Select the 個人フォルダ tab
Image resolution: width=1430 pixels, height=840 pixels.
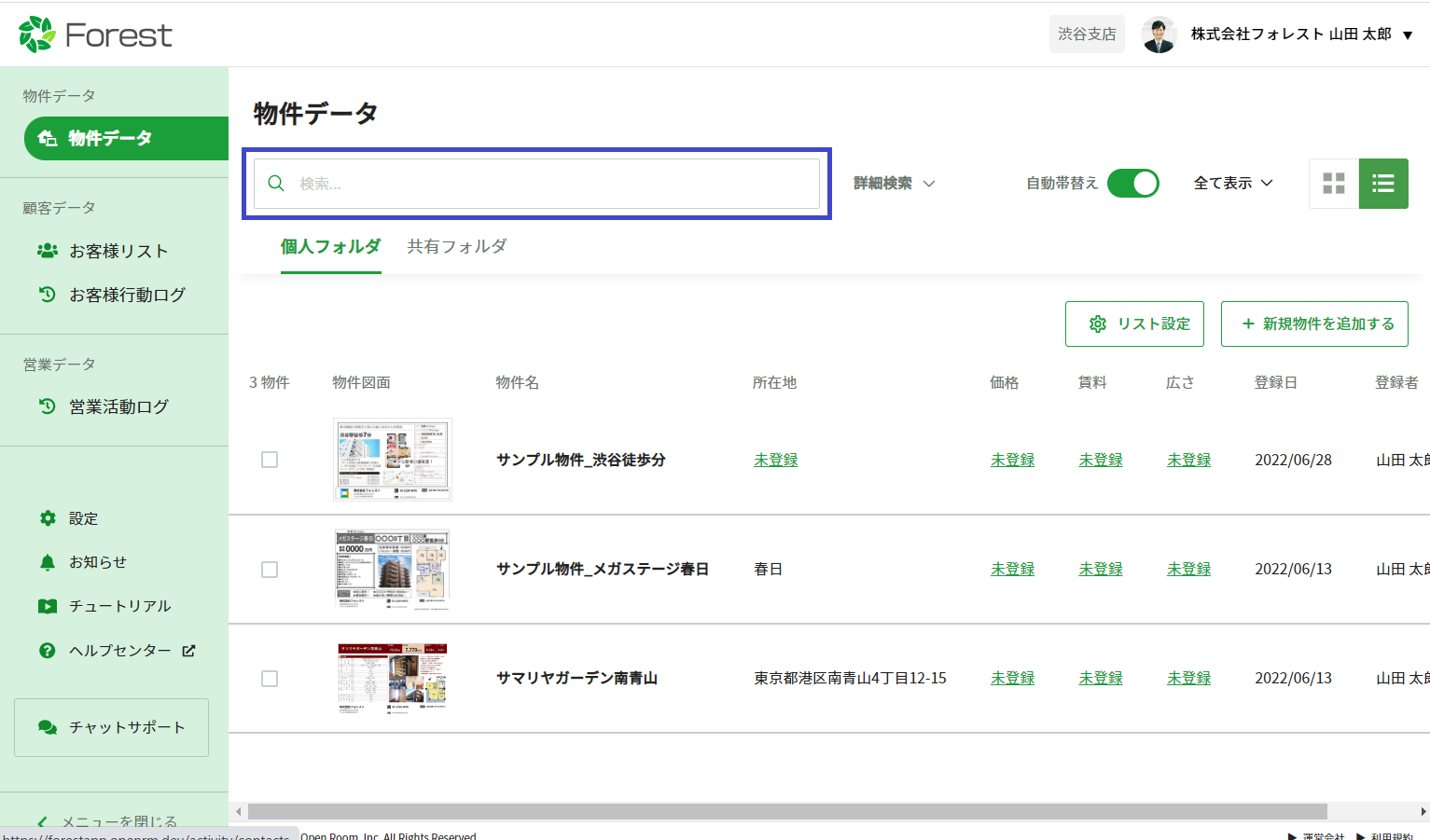(331, 247)
